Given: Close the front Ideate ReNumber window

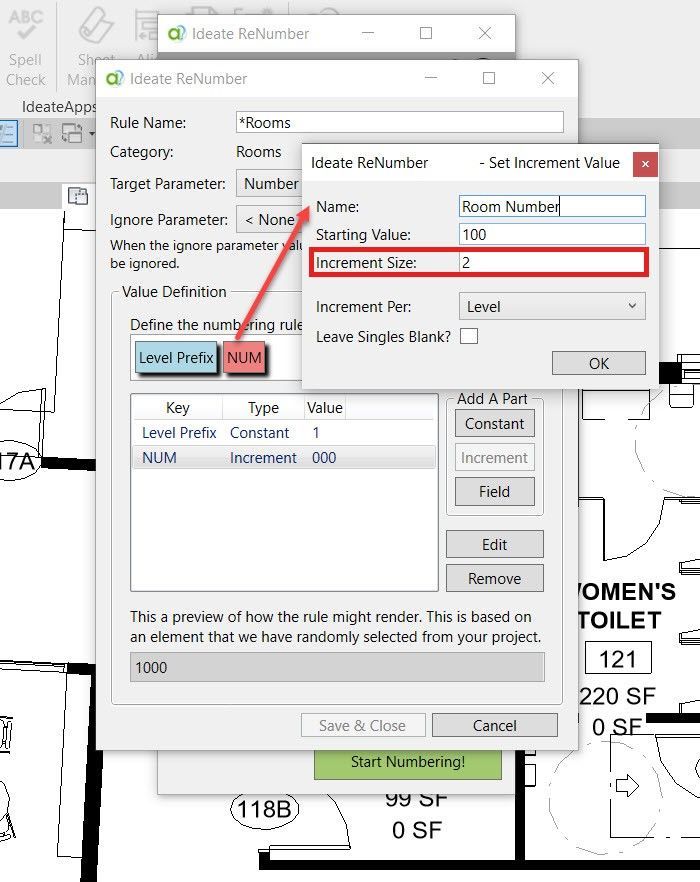Looking at the screenshot, I should pyautogui.click(x=548, y=78).
